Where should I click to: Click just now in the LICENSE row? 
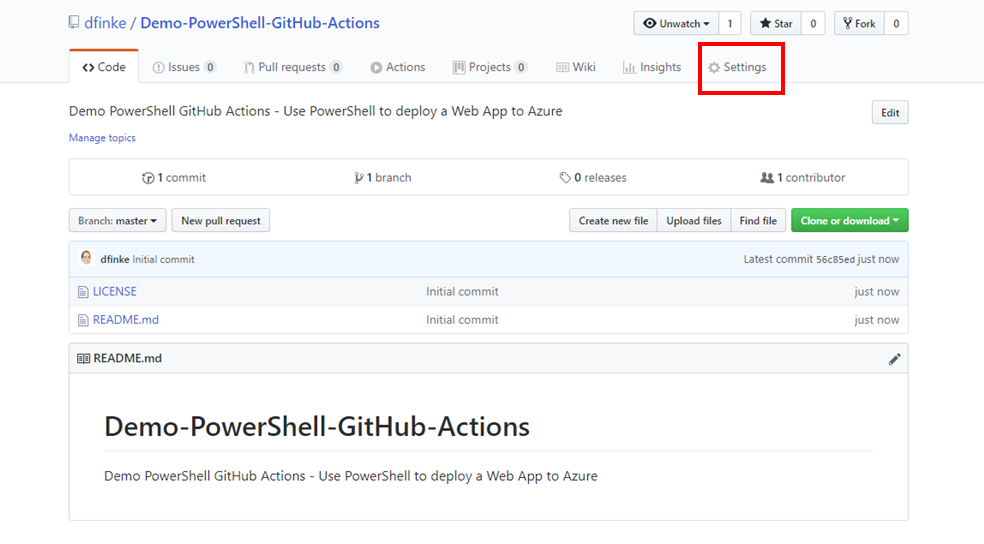tap(877, 291)
